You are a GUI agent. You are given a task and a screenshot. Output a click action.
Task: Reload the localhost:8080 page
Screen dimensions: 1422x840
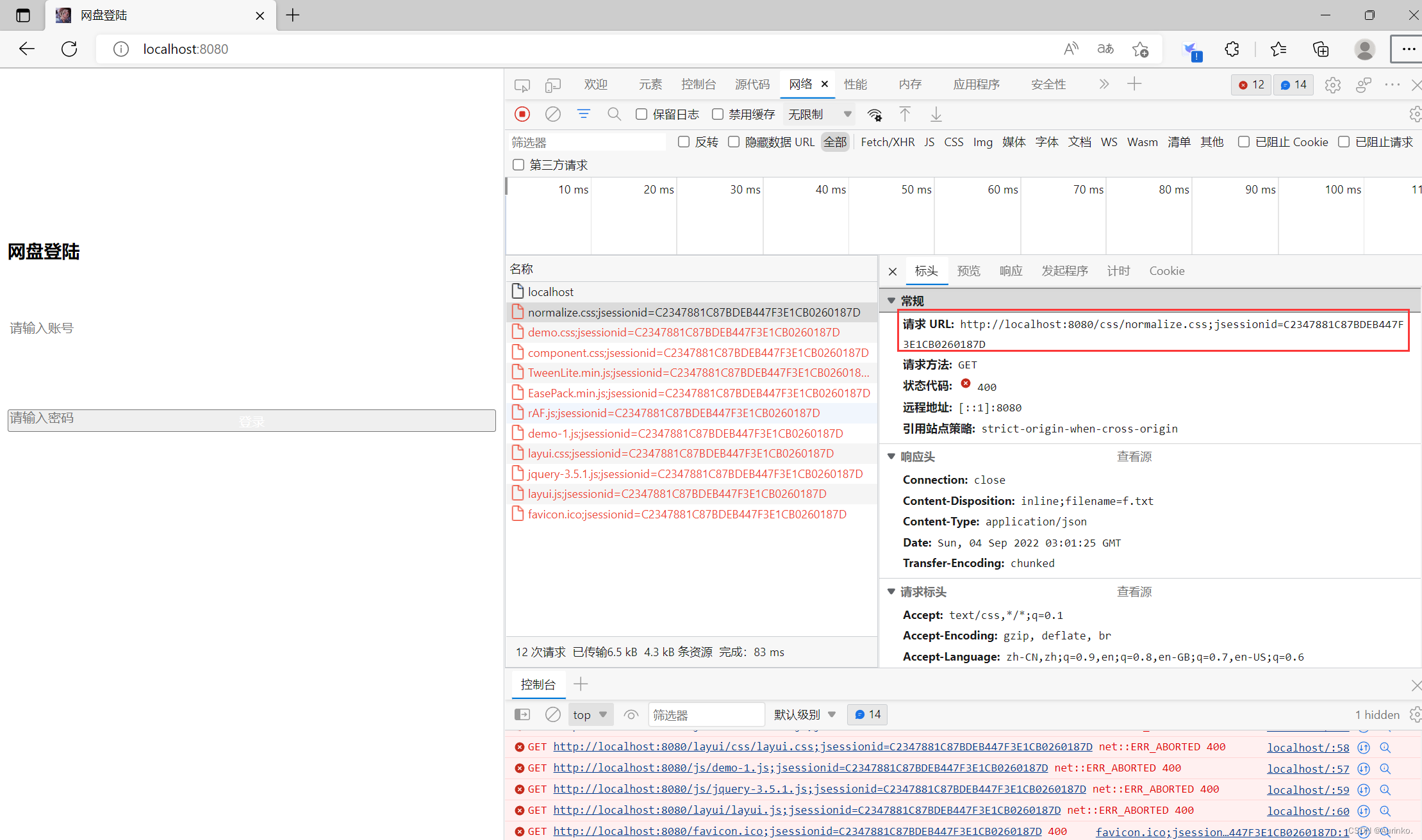click(69, 49)
